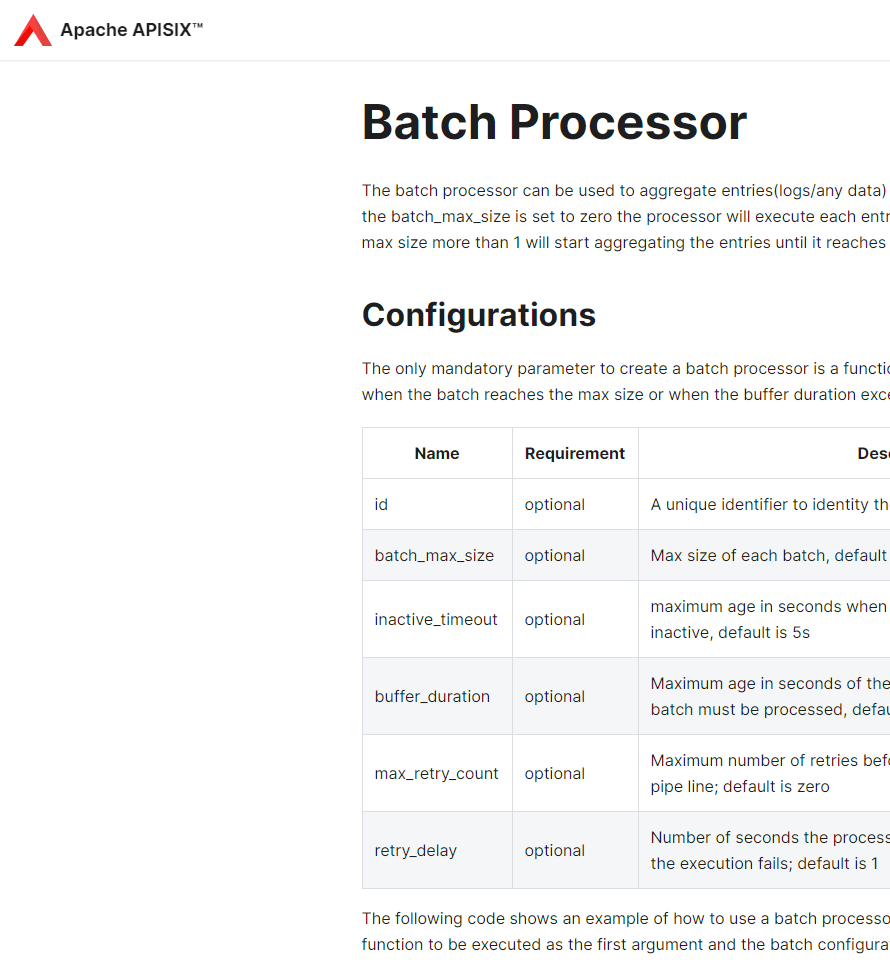
Task: Click the Requirement column header
Action: [x=574, y=453]
